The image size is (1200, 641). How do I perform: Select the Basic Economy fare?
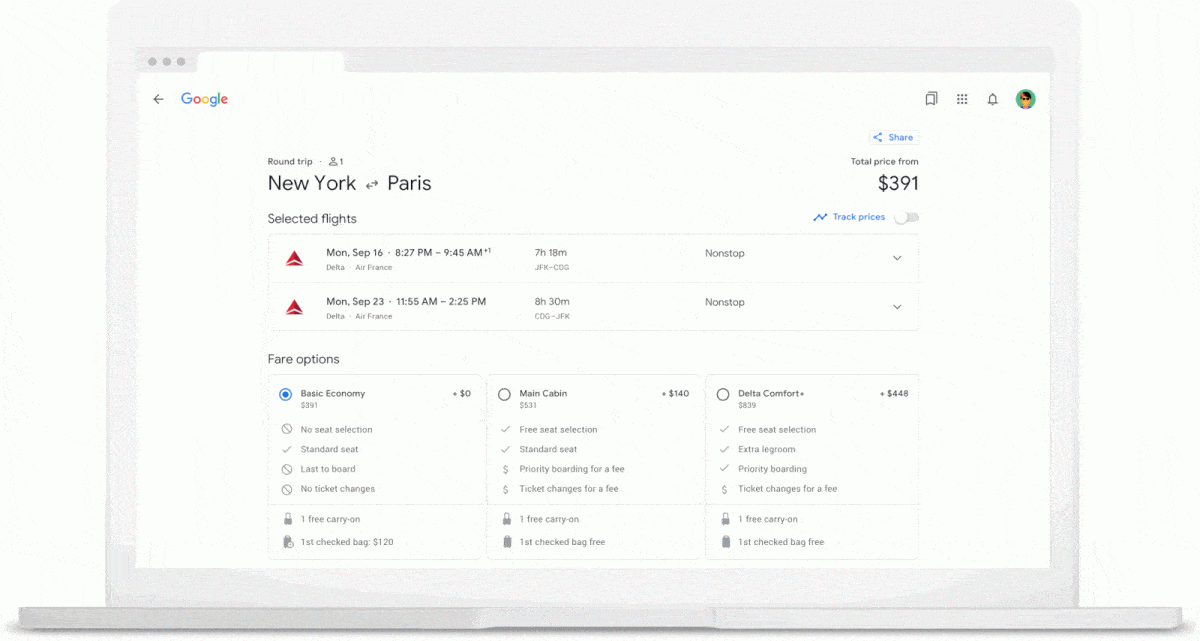(x=286, y=395)
